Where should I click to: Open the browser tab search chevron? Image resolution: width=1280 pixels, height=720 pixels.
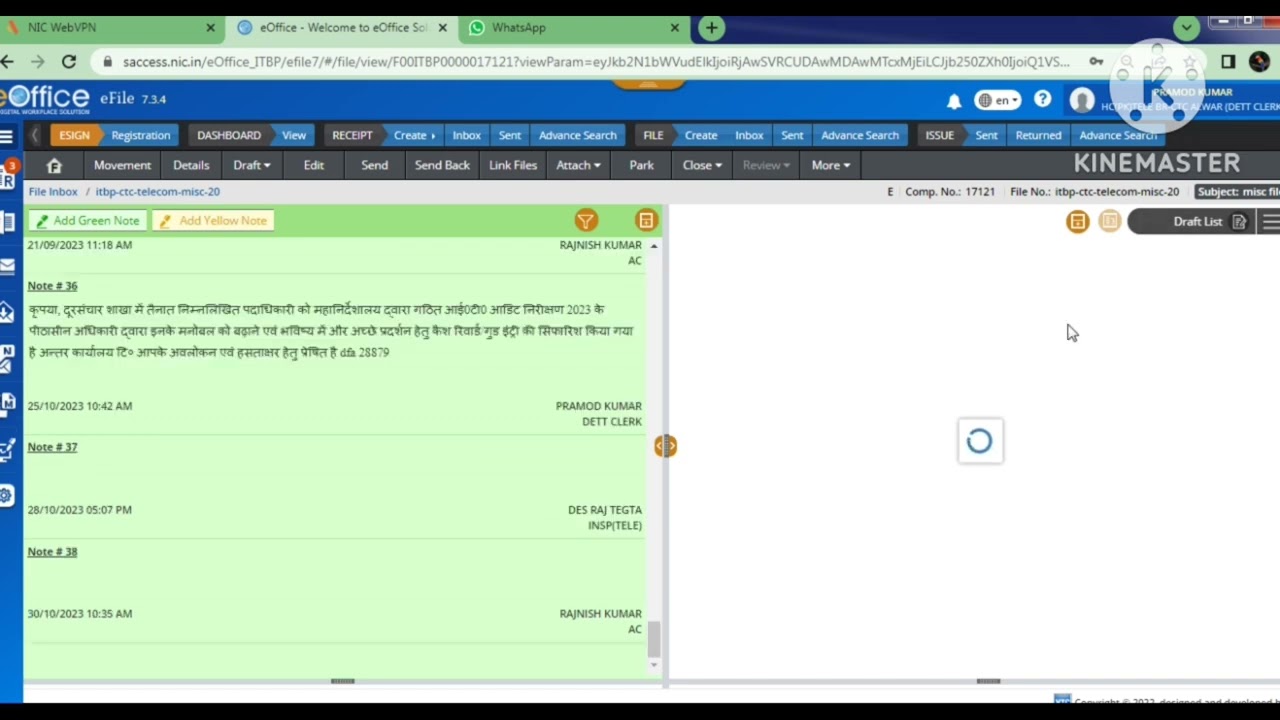pyautogui.click(x=1186, y=28)
